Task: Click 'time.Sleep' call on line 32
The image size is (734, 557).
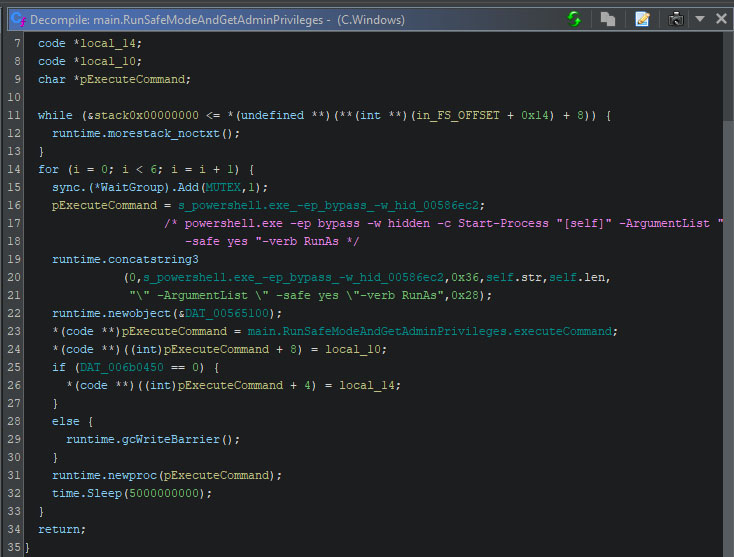Action: (x=87, y=493)
